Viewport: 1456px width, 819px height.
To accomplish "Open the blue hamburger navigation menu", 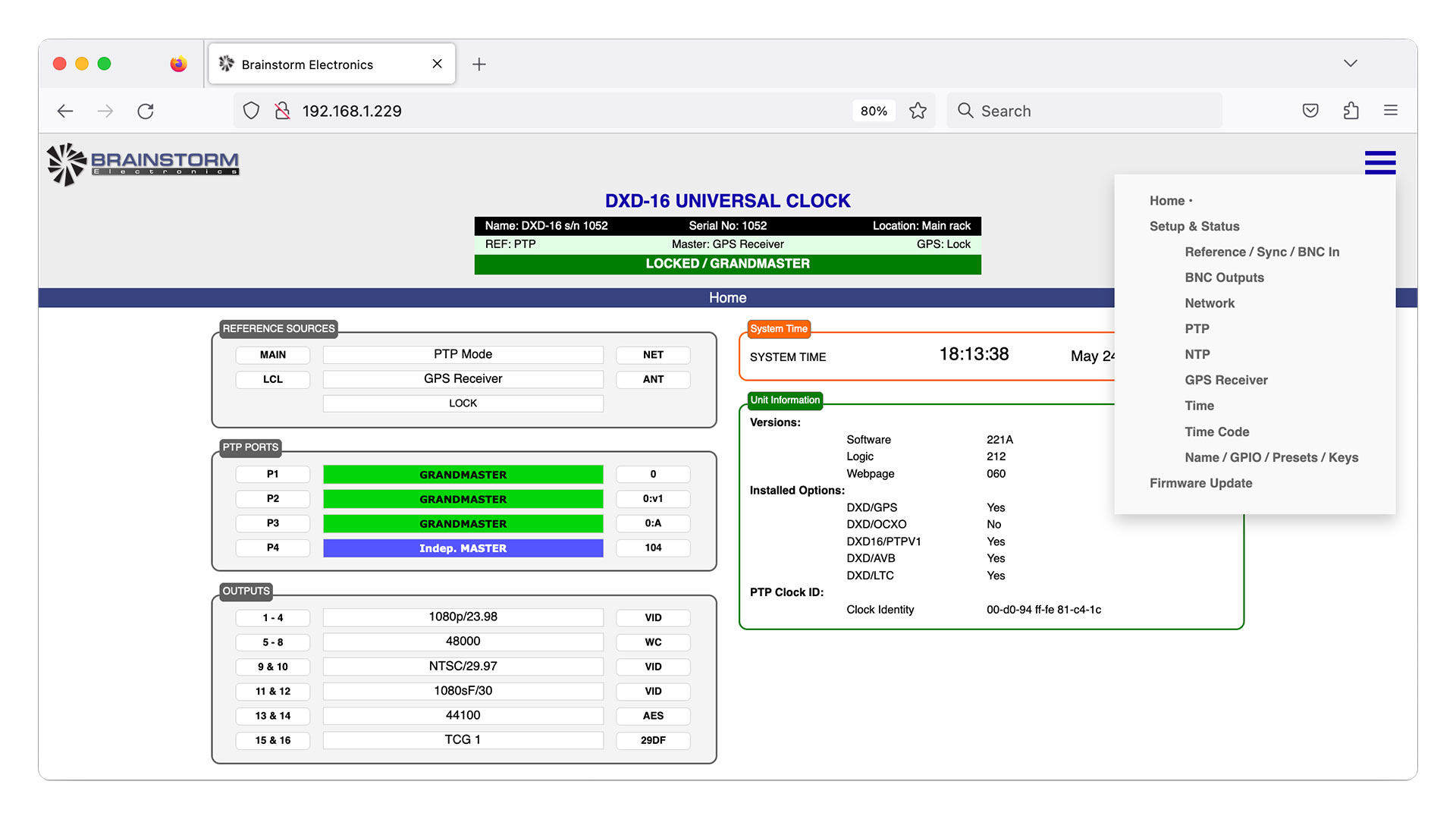I will [x=1380, y=162].
